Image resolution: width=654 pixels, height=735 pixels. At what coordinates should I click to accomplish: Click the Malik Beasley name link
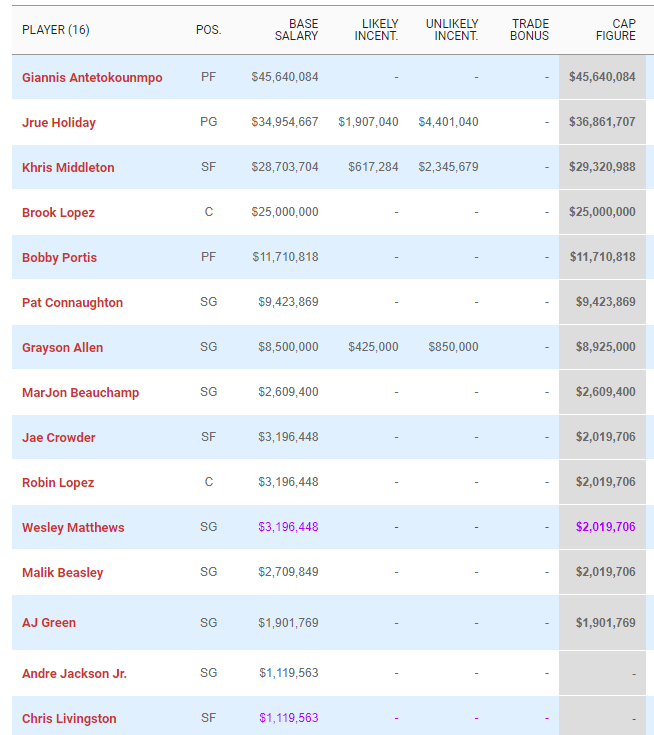(62, 572)
